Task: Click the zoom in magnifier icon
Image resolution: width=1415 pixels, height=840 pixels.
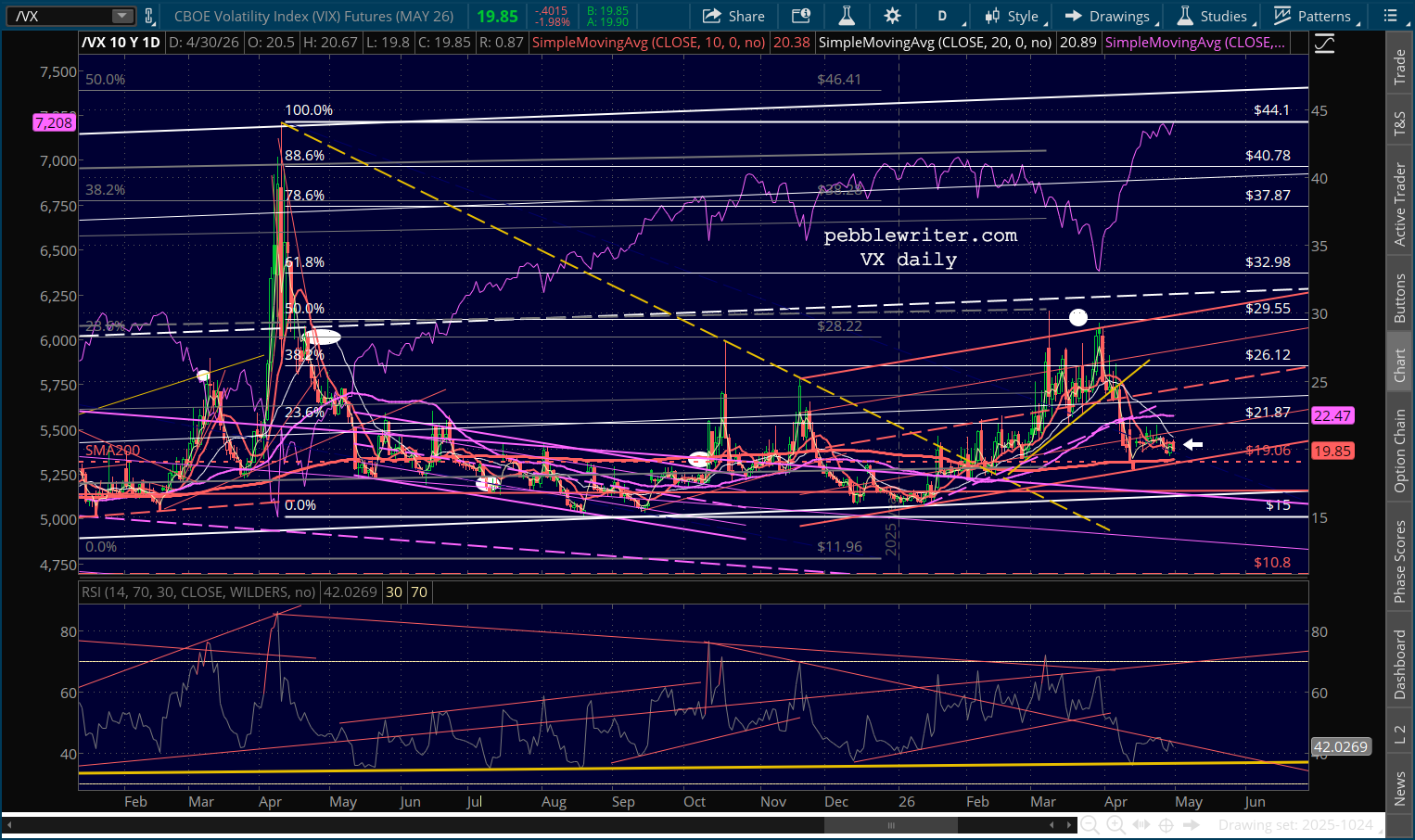Action: pyautogui.click(x=1115, y=825)
